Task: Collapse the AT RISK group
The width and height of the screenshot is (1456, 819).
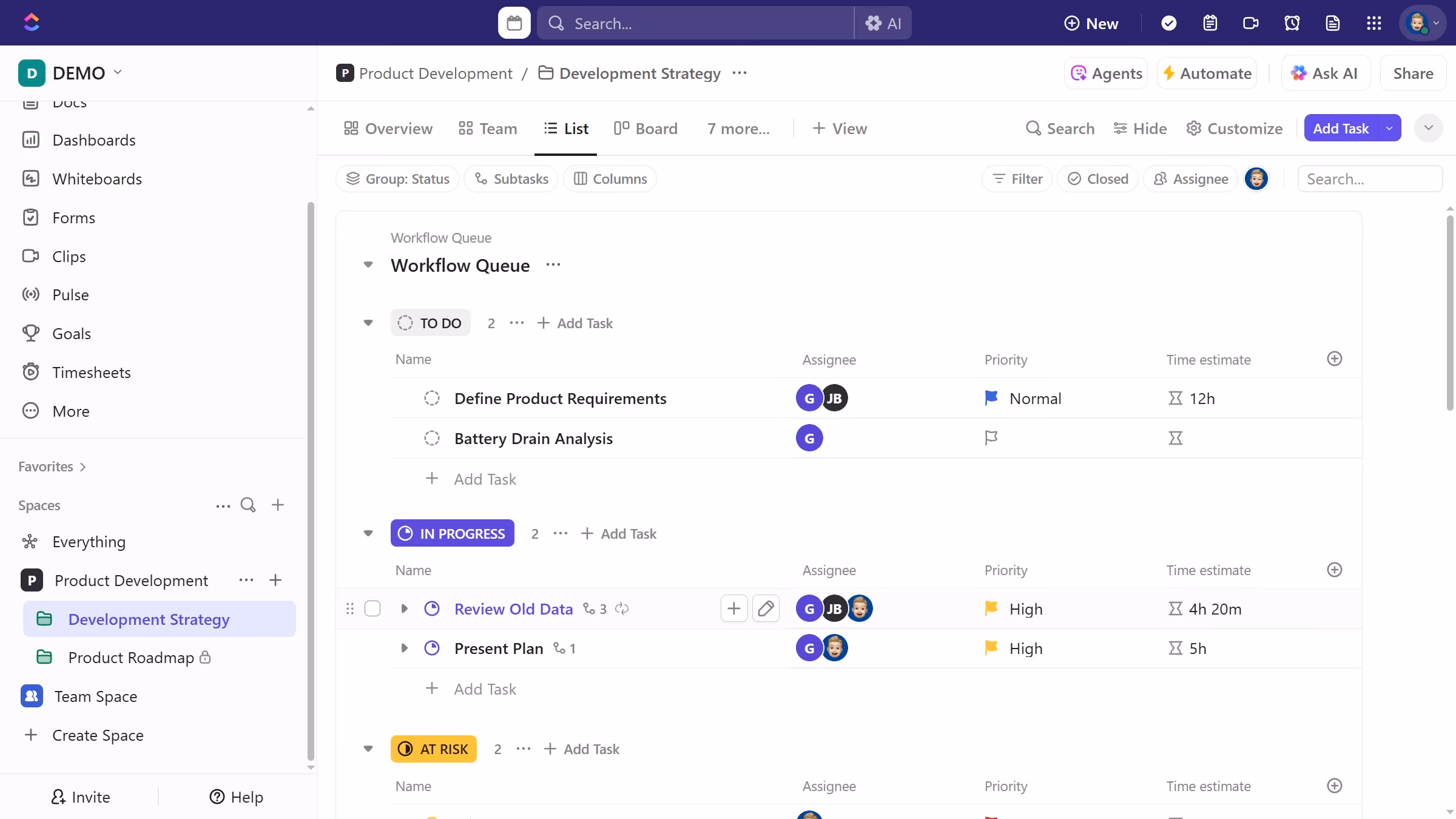Action: 368,749
